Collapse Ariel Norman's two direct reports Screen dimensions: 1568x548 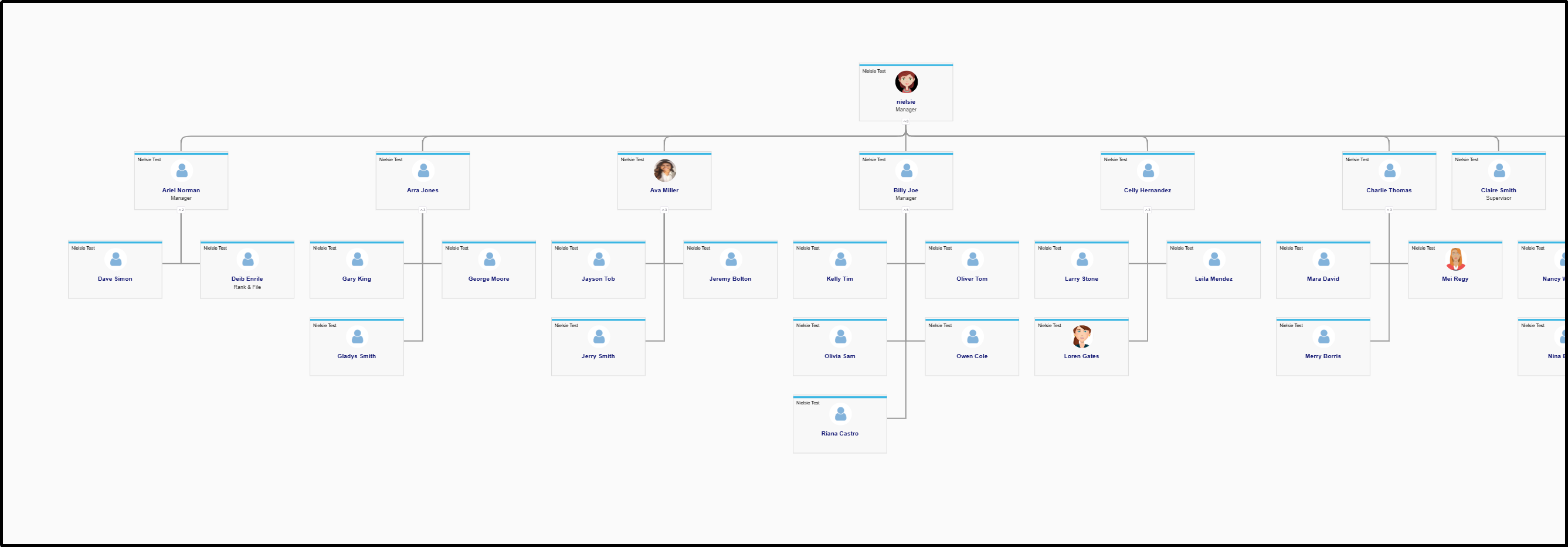[x=181, y=210]
